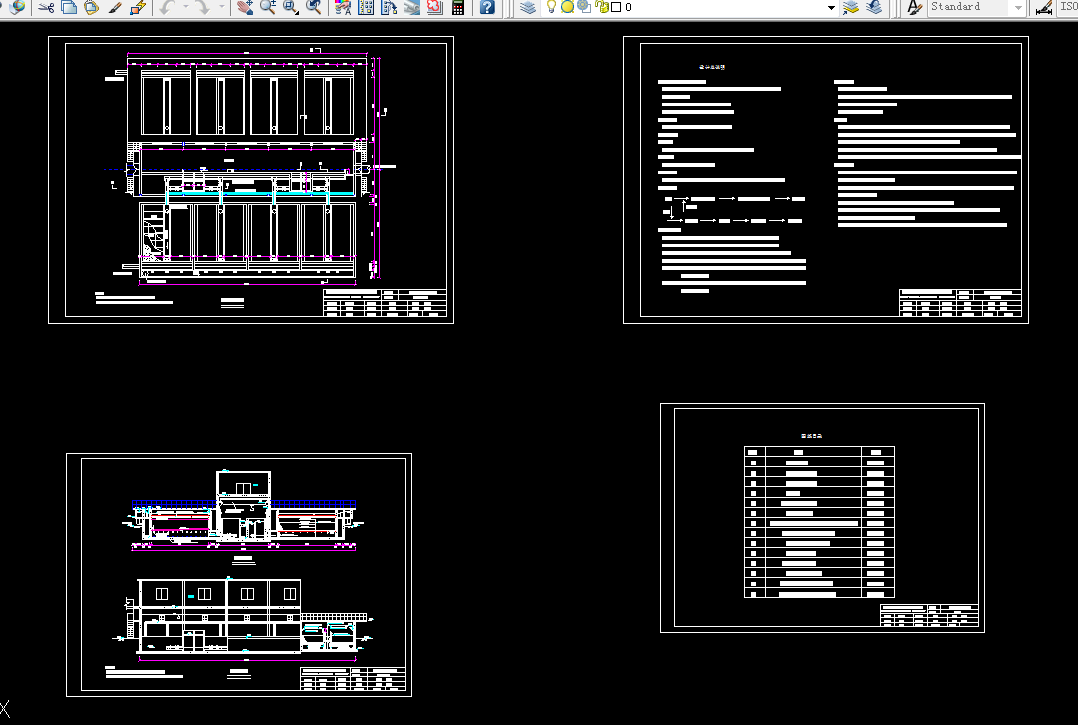Open the Dimension Style manager icon

point(1044,8)
